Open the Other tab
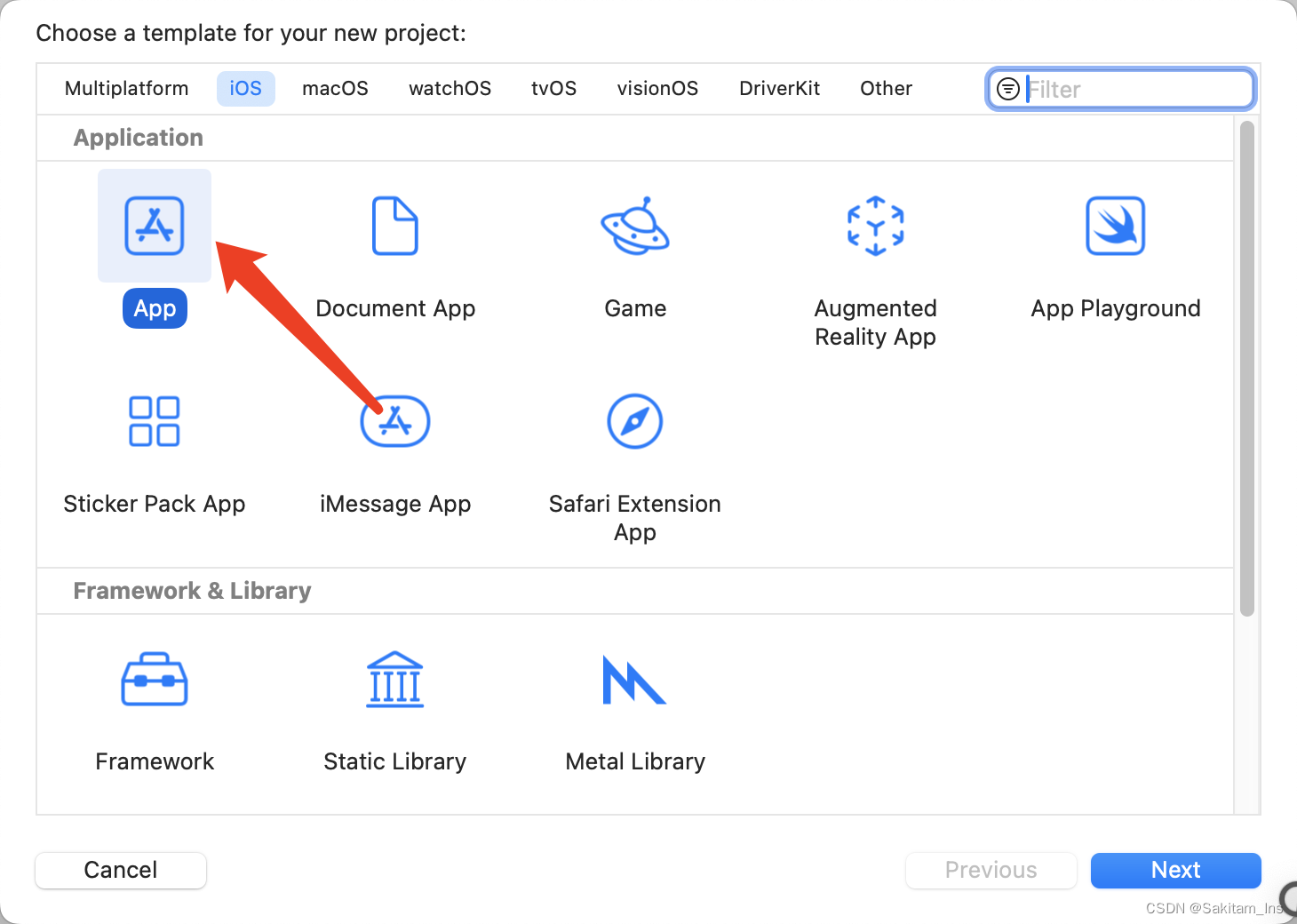 coord(887,89)
